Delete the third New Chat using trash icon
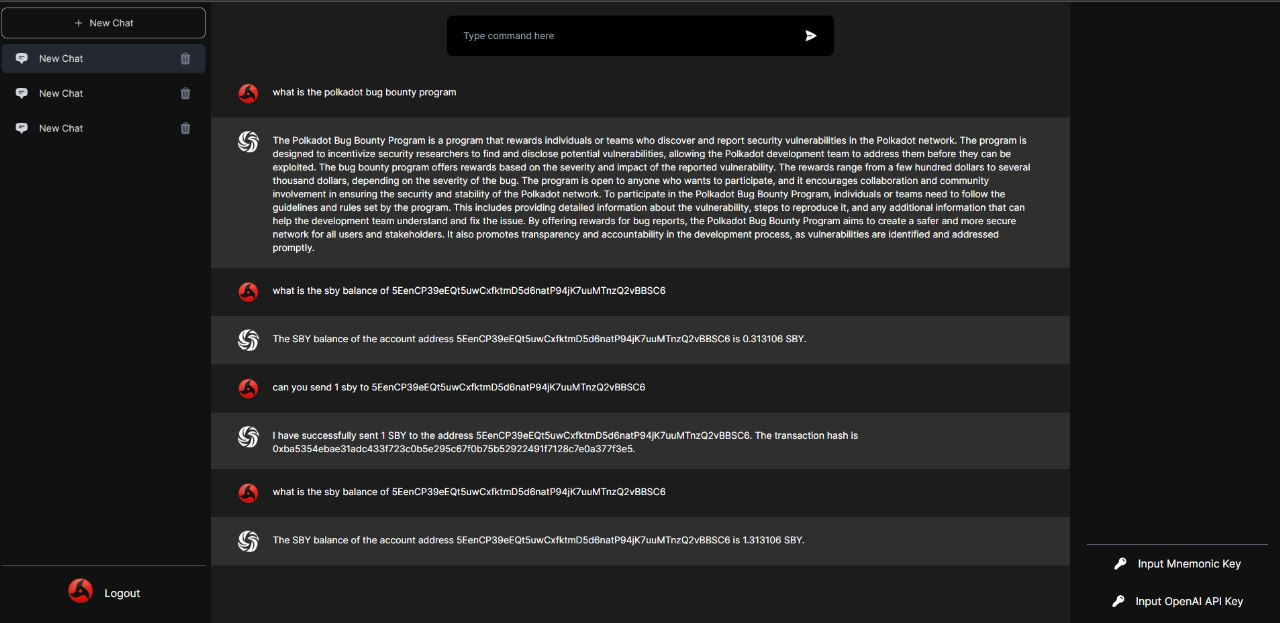This screenshot has height=623, width=1280. pyautogui.click(x=185, y=128)
